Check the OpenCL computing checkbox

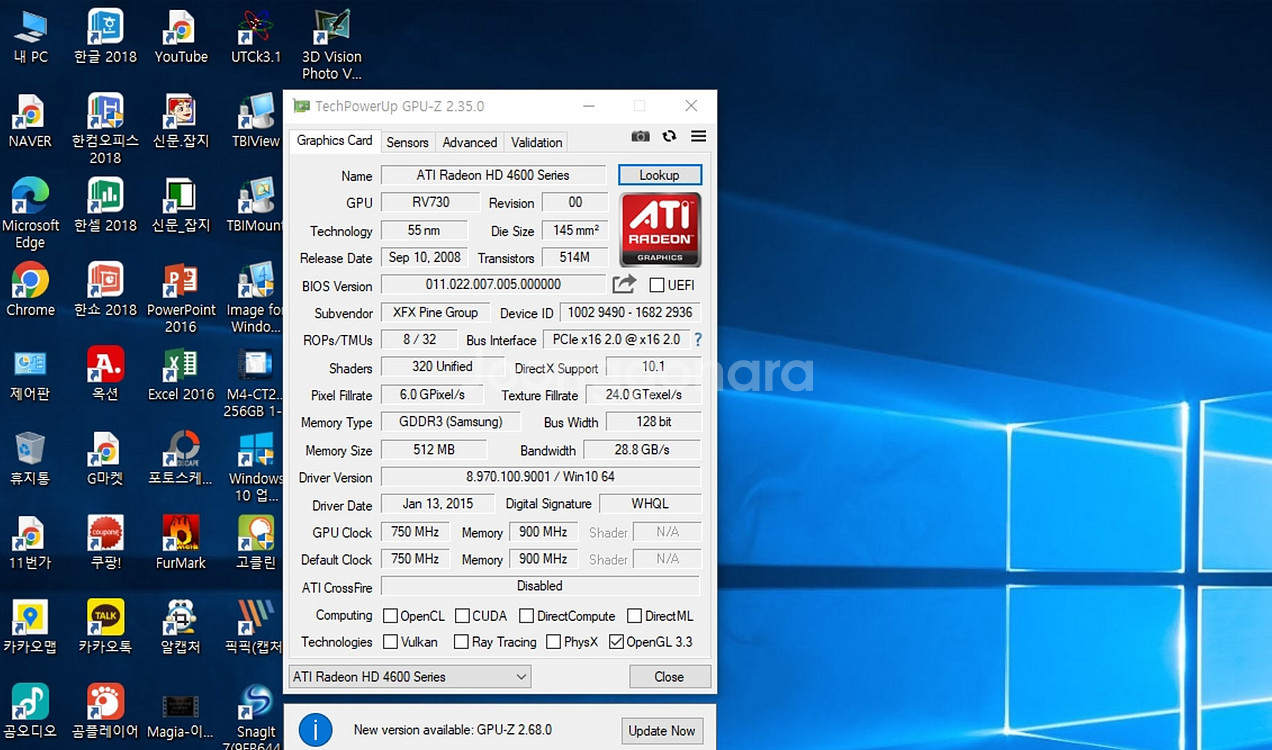[x=390, y=615]
